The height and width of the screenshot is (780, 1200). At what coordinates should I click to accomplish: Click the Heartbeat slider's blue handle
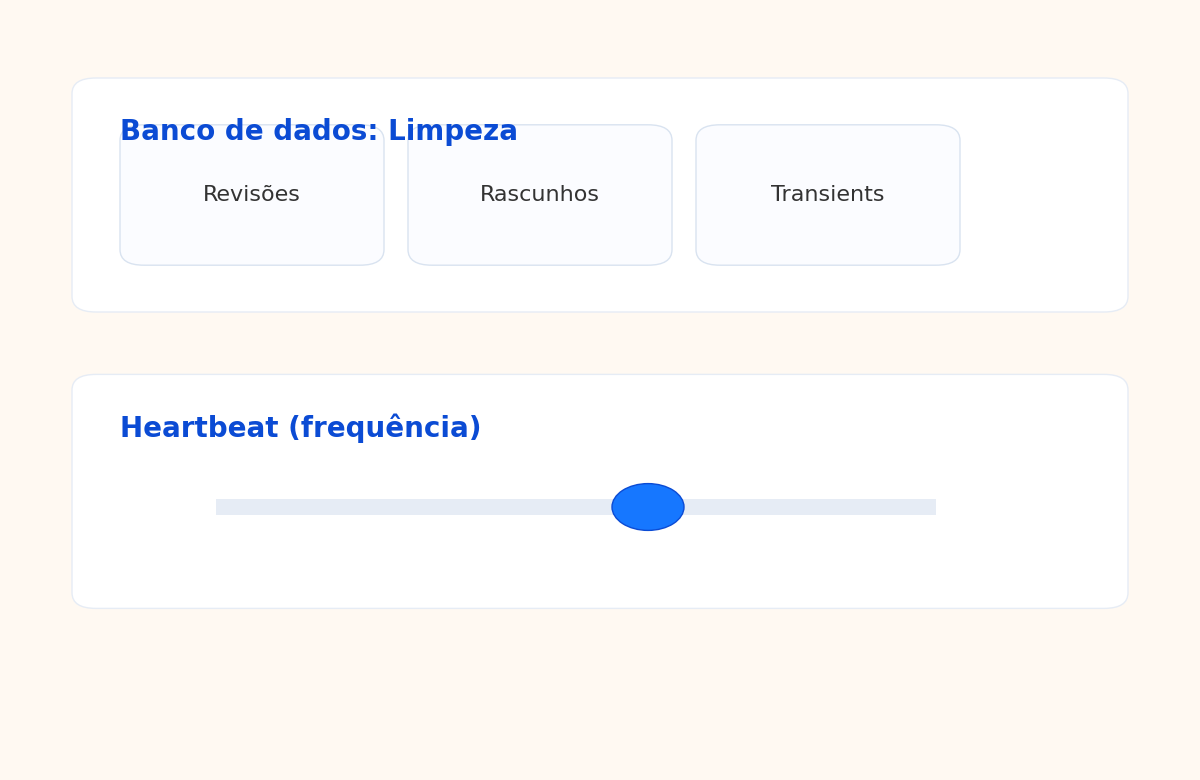[x=648, y=507]
